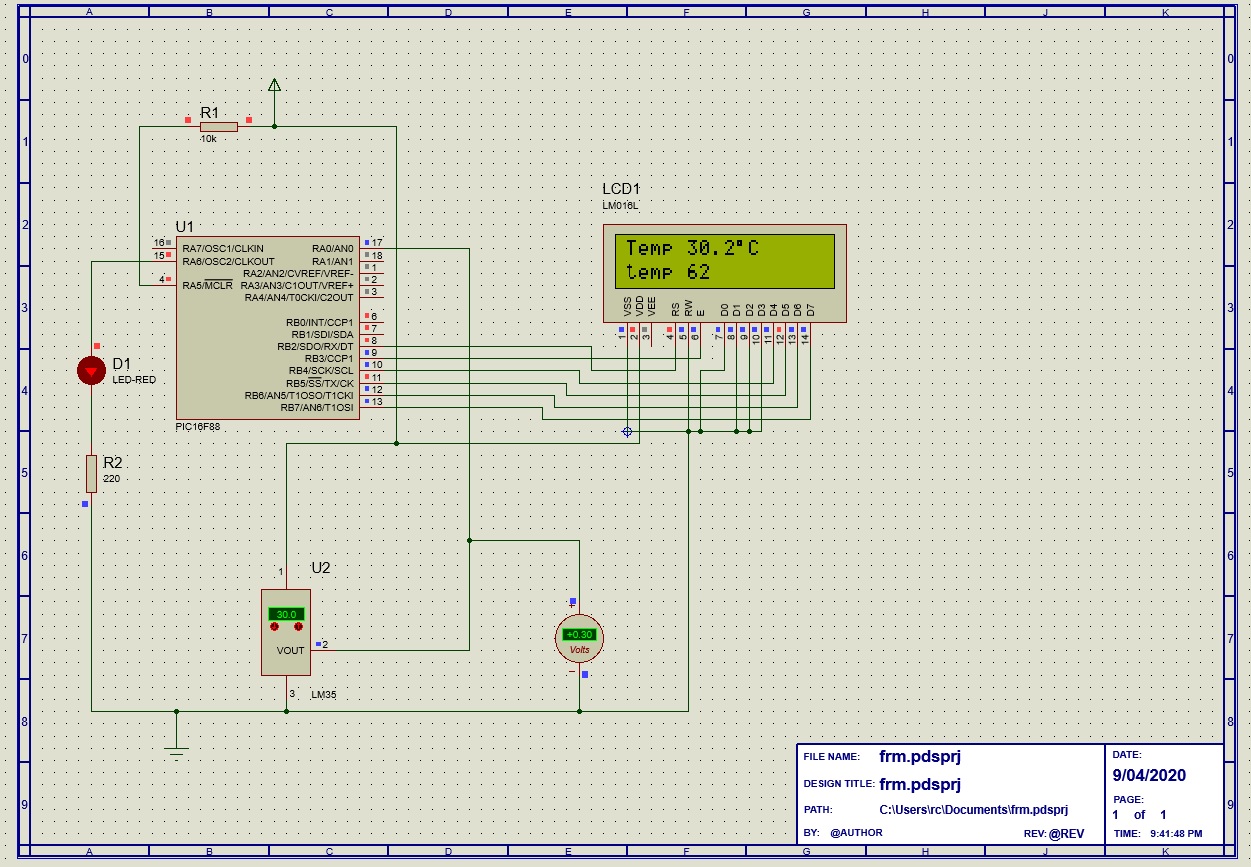Select the R2 220 ohm resistor
Image resolution: width=1251 pixels, height=867 pixels.
91,473
